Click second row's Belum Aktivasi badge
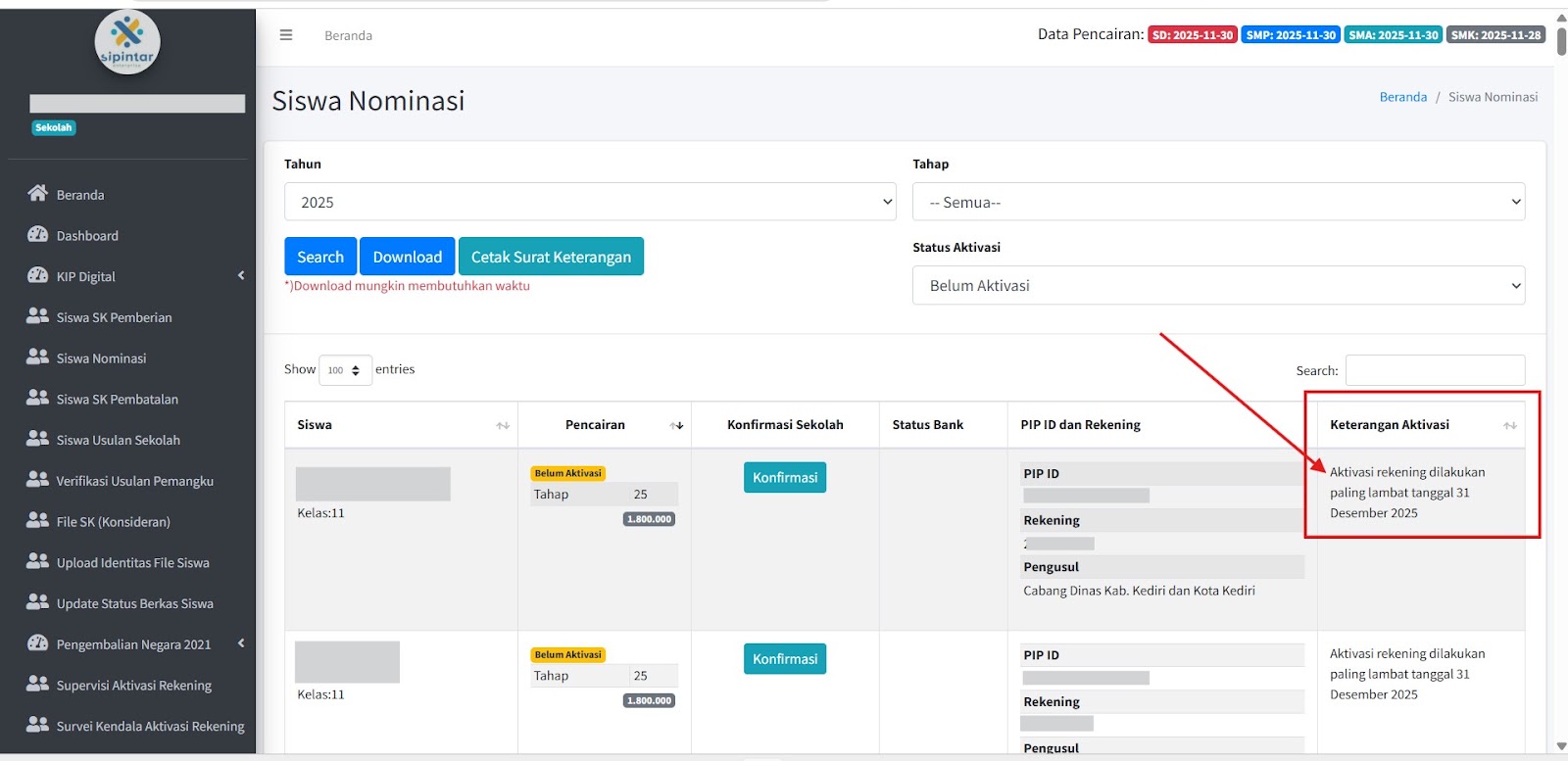Image resolution: width=1568 pixels, height=761 pixels. tap(568, 654)
